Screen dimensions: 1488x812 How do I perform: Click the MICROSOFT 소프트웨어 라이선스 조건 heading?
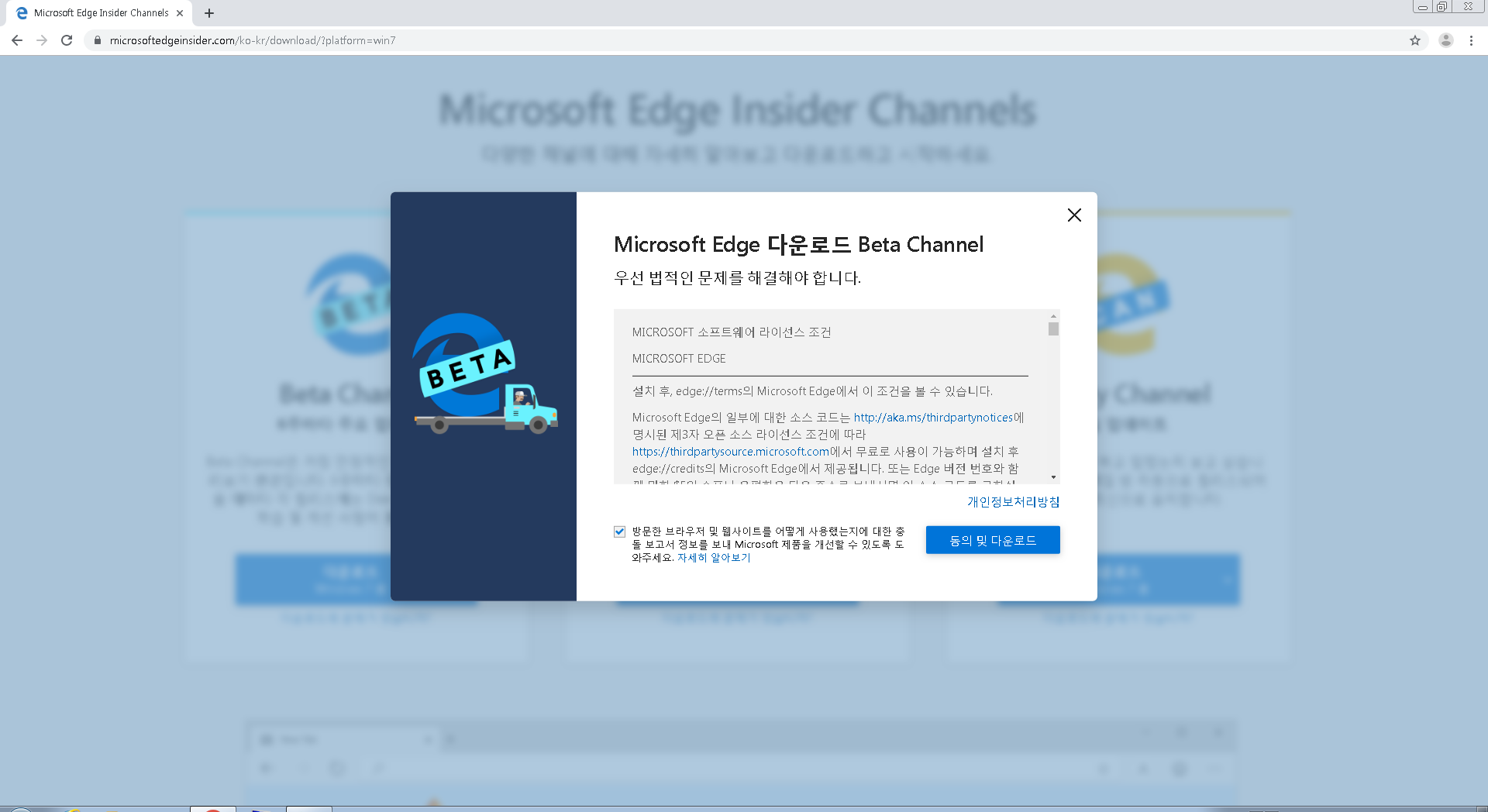coord(732,332)
